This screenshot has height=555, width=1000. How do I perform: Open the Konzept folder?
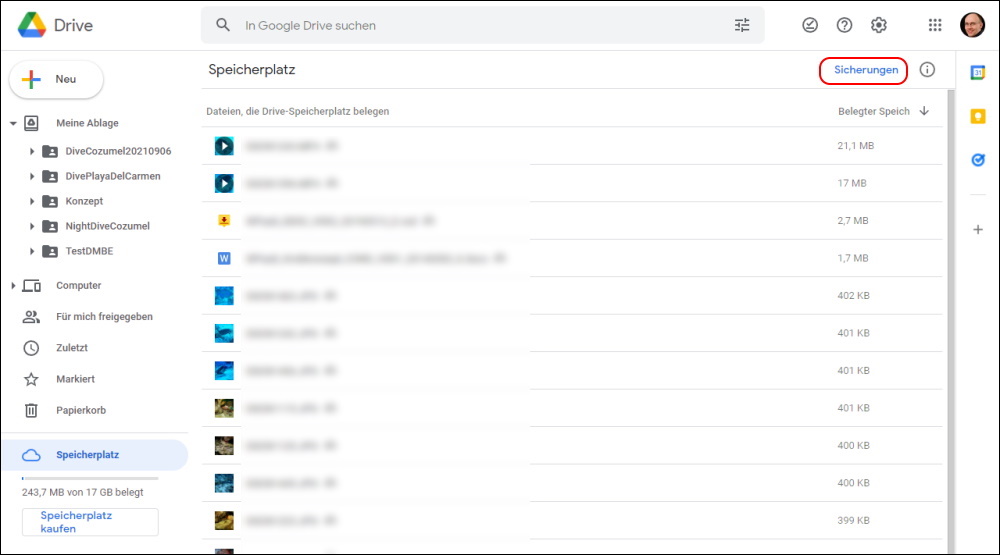click(x=84, y=201)
